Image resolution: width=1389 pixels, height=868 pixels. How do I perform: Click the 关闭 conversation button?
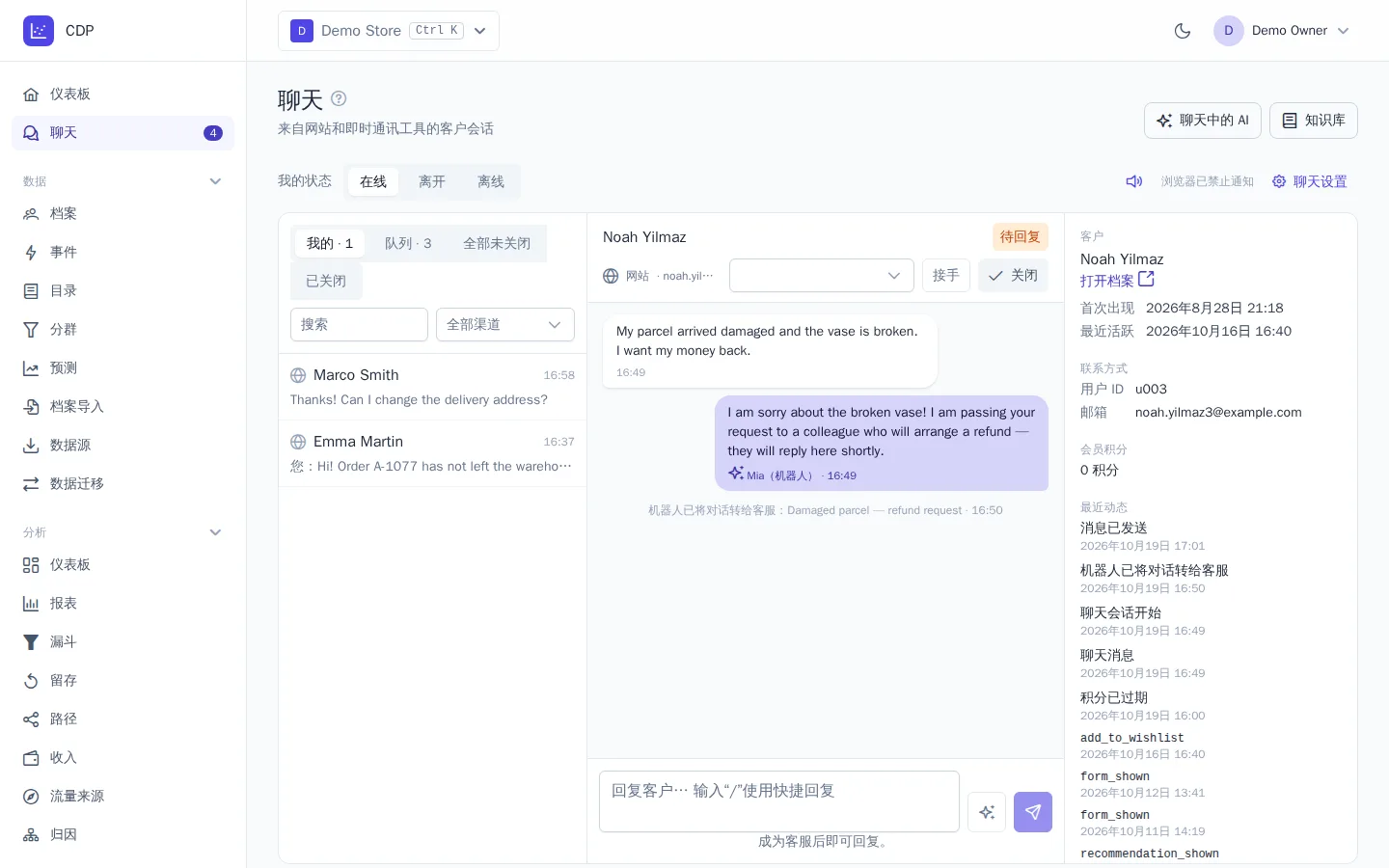1013,276
